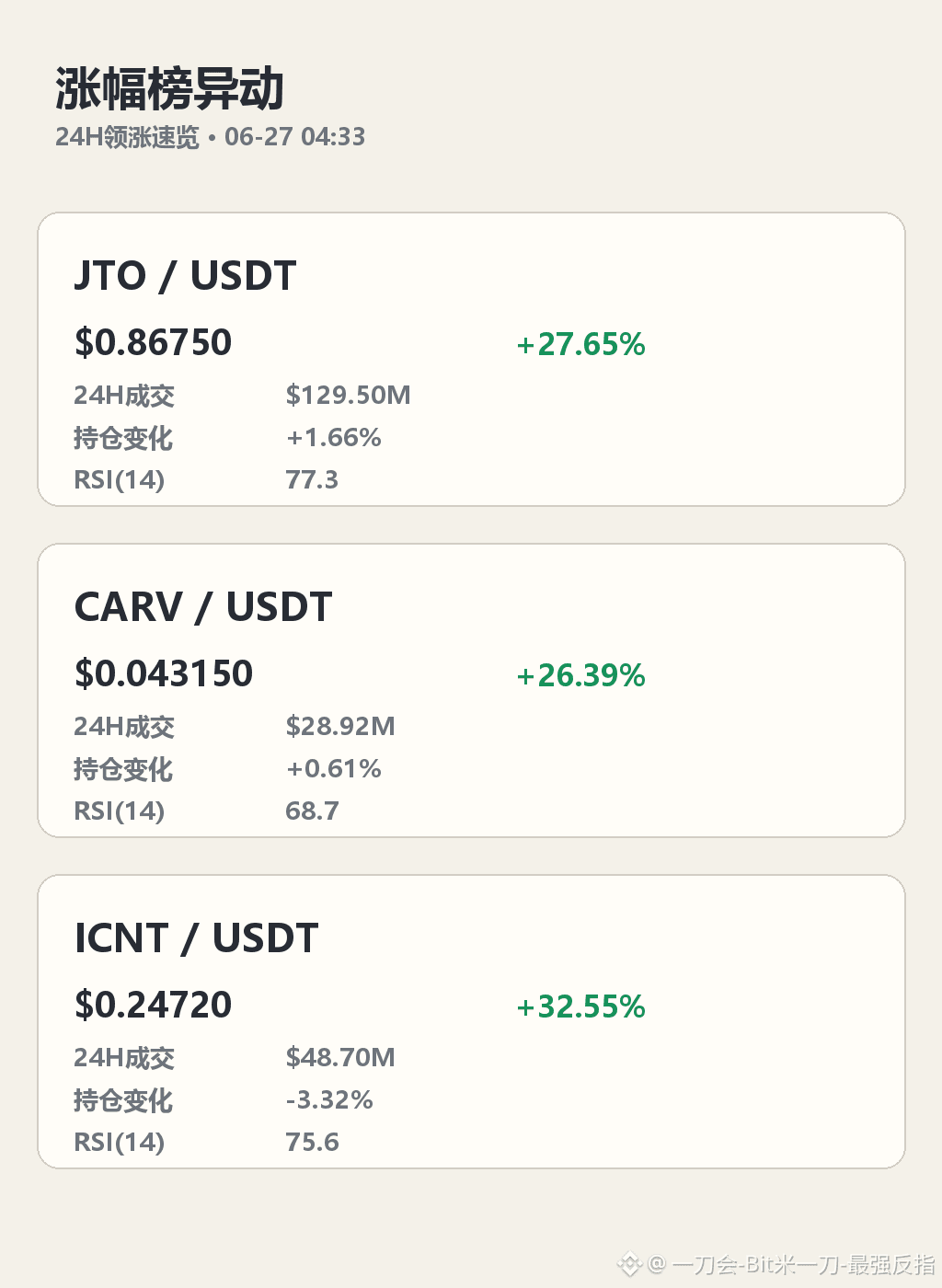This screenshot has height=1288, width=942.
Task: Click JTO open interest change +1.66%
Action: (x=333, y=438)
